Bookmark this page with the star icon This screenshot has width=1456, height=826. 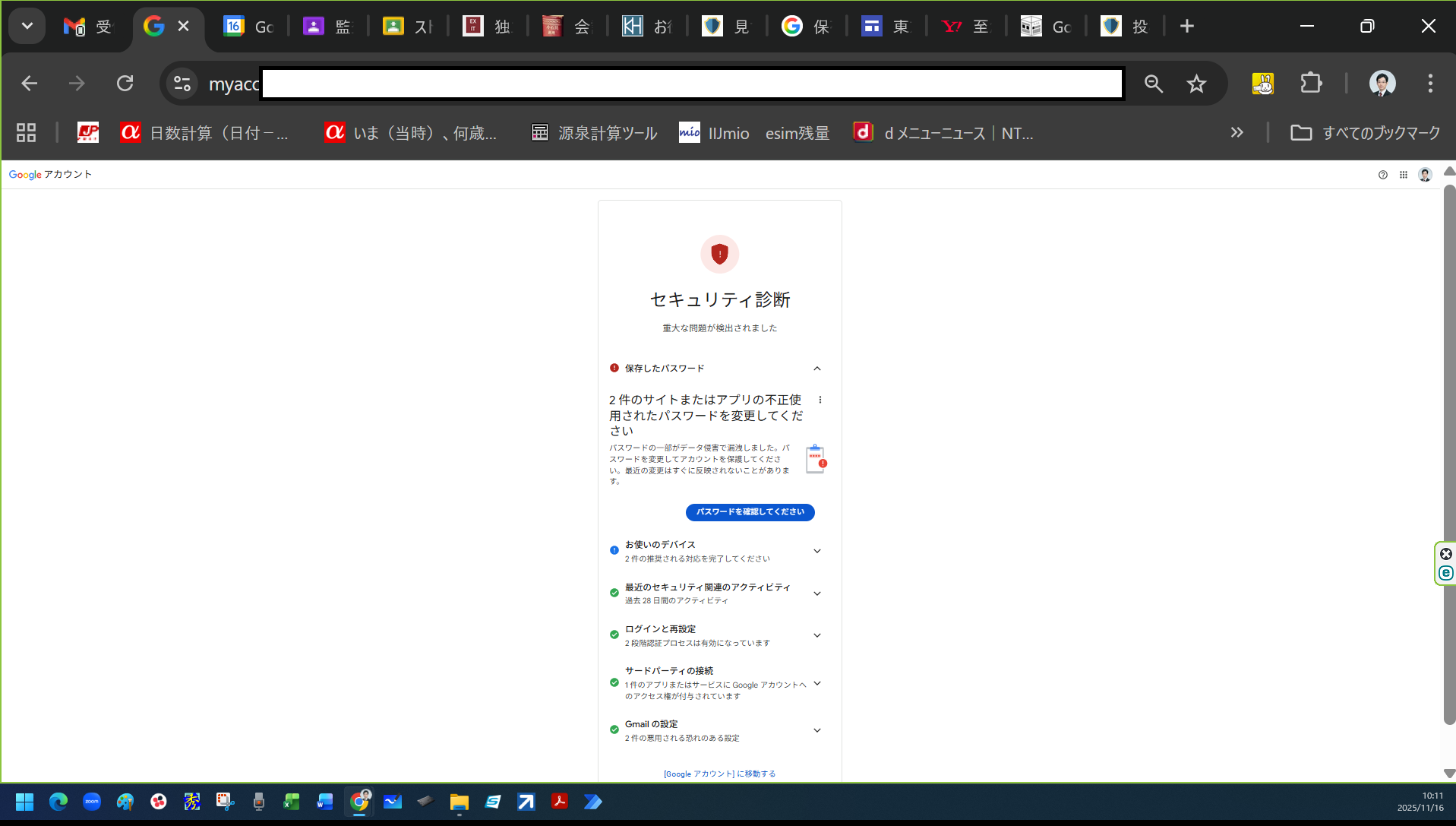1196,84
